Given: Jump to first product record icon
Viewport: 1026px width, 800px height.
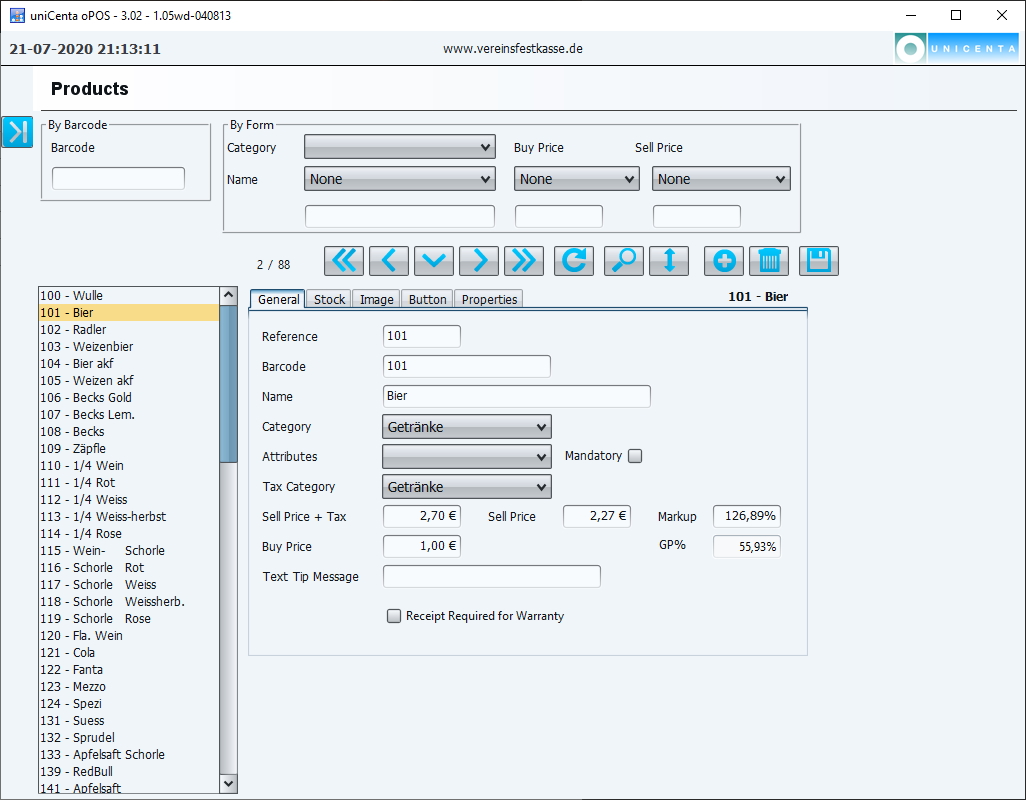Looking at the screenshot, I should click(344, 261).
